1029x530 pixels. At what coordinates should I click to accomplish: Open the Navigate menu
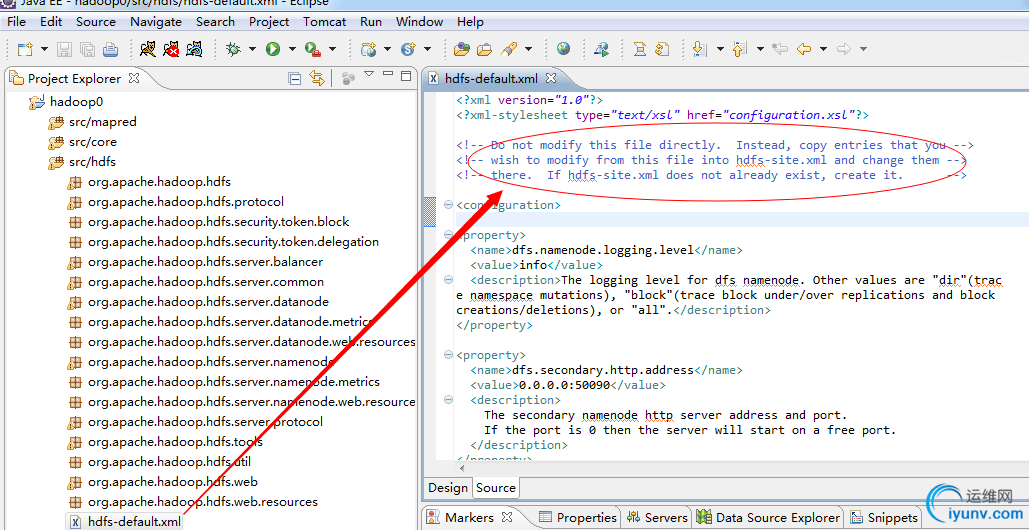tap(155, 21)
